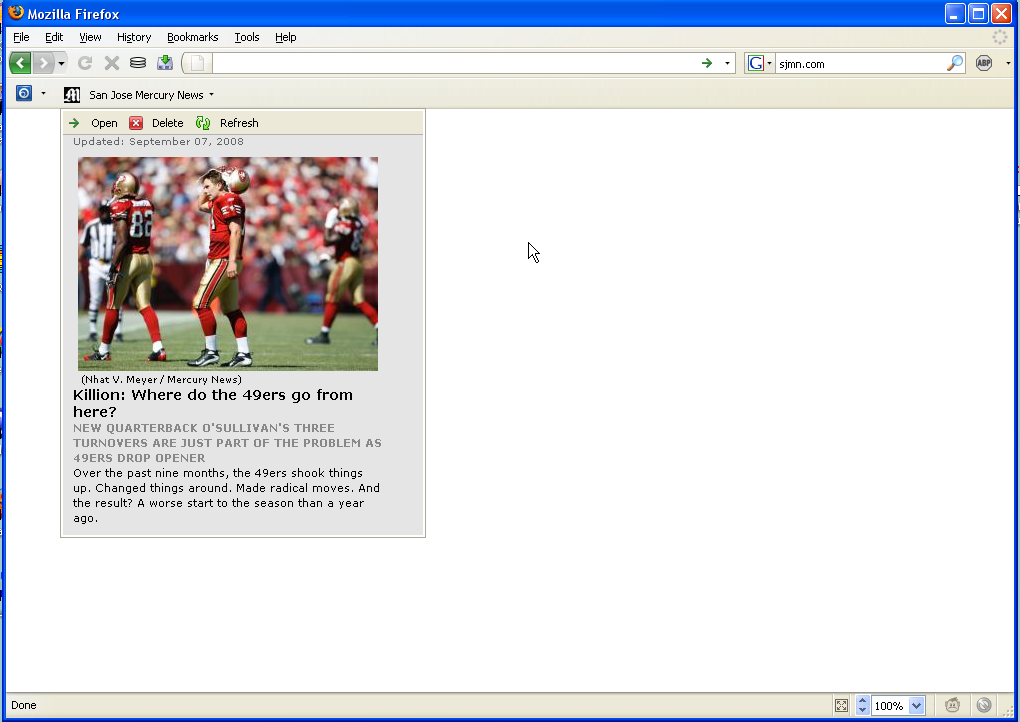Click the 'Done' status bar text

pos(23,705)
